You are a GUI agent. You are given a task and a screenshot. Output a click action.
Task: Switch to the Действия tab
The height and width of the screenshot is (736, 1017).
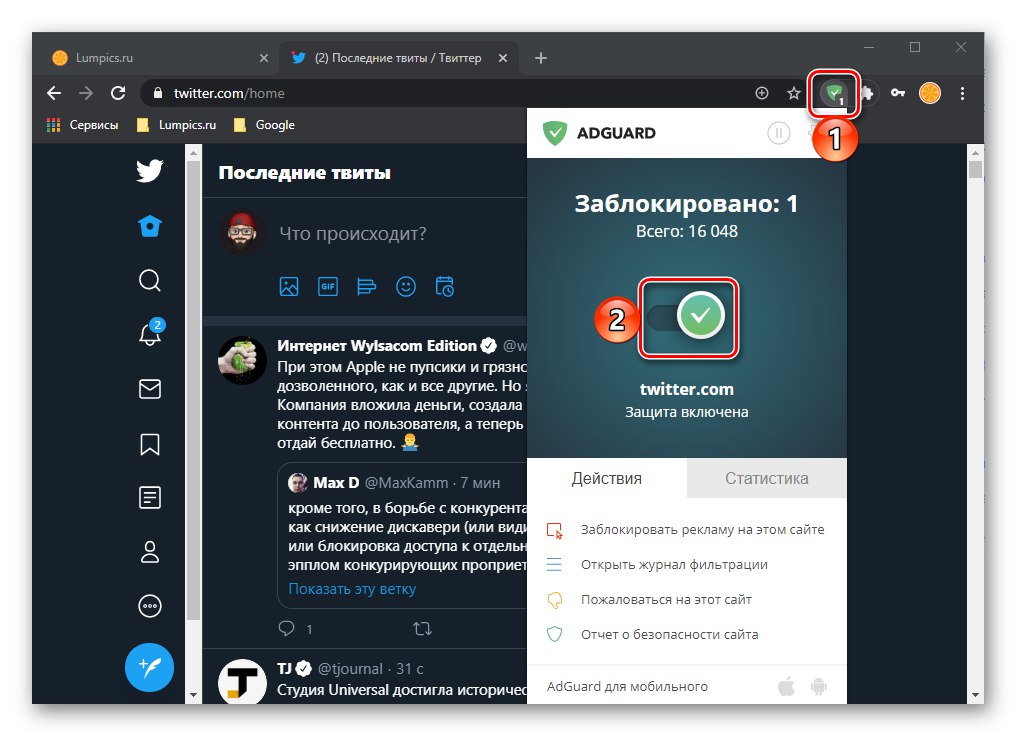point(606,479)
